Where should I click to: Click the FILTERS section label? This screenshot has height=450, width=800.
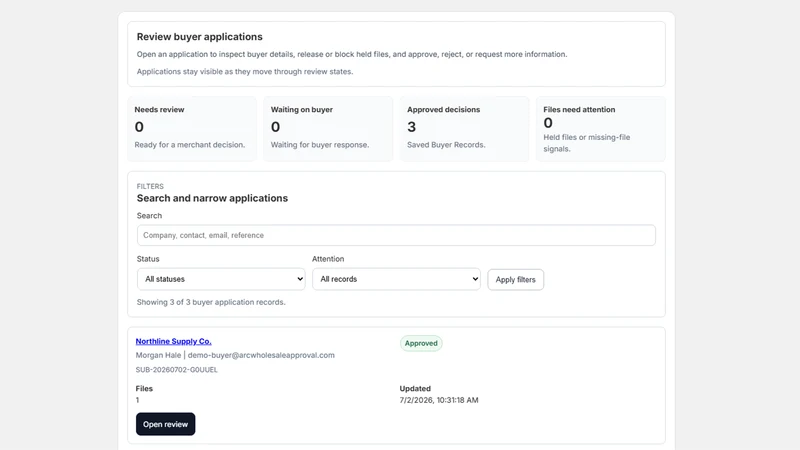tap(150, 186)
